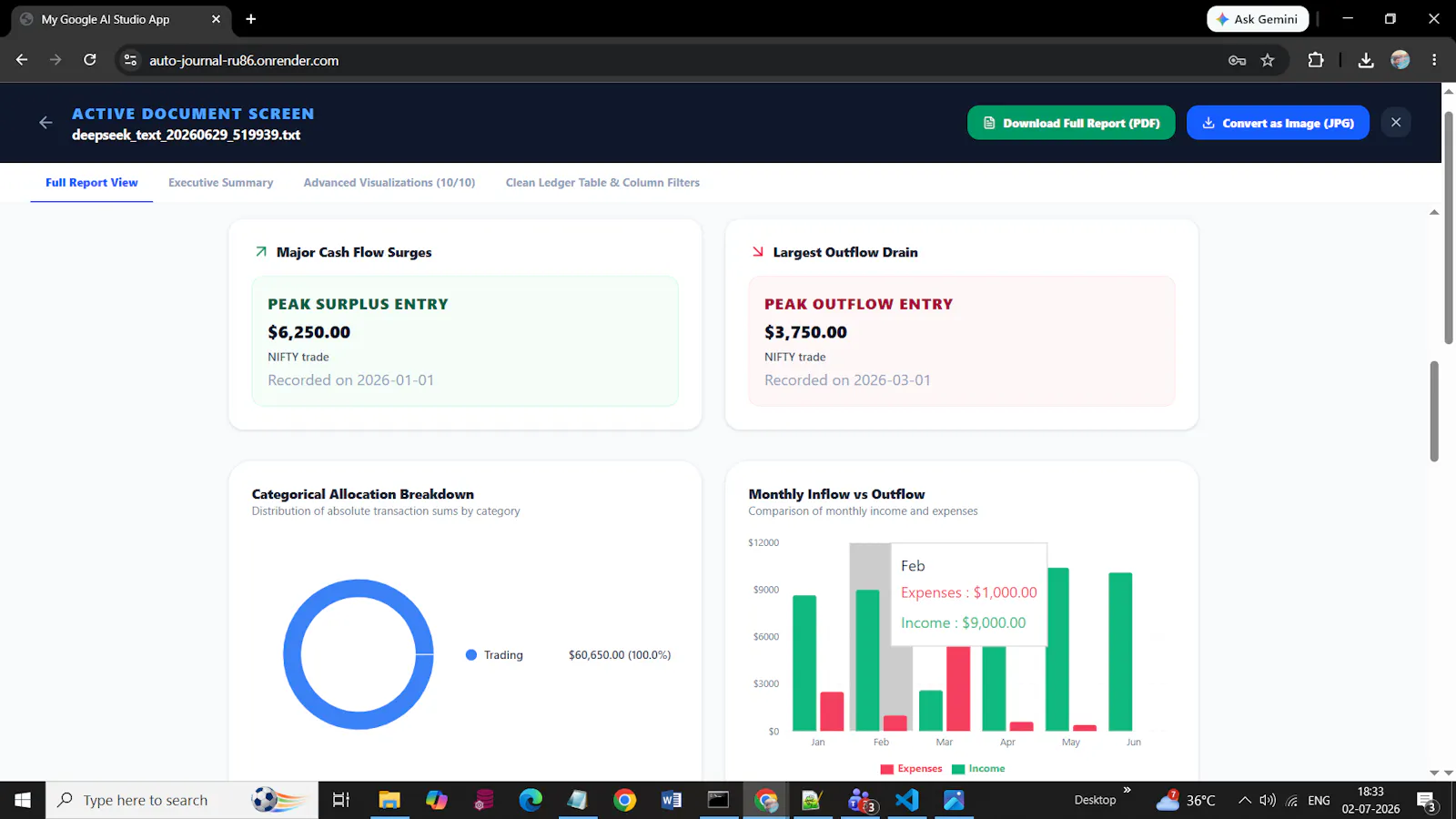1456x819 pixels.
Task: Click the Largest Outflow Drain heading
Action: (845, 252)
